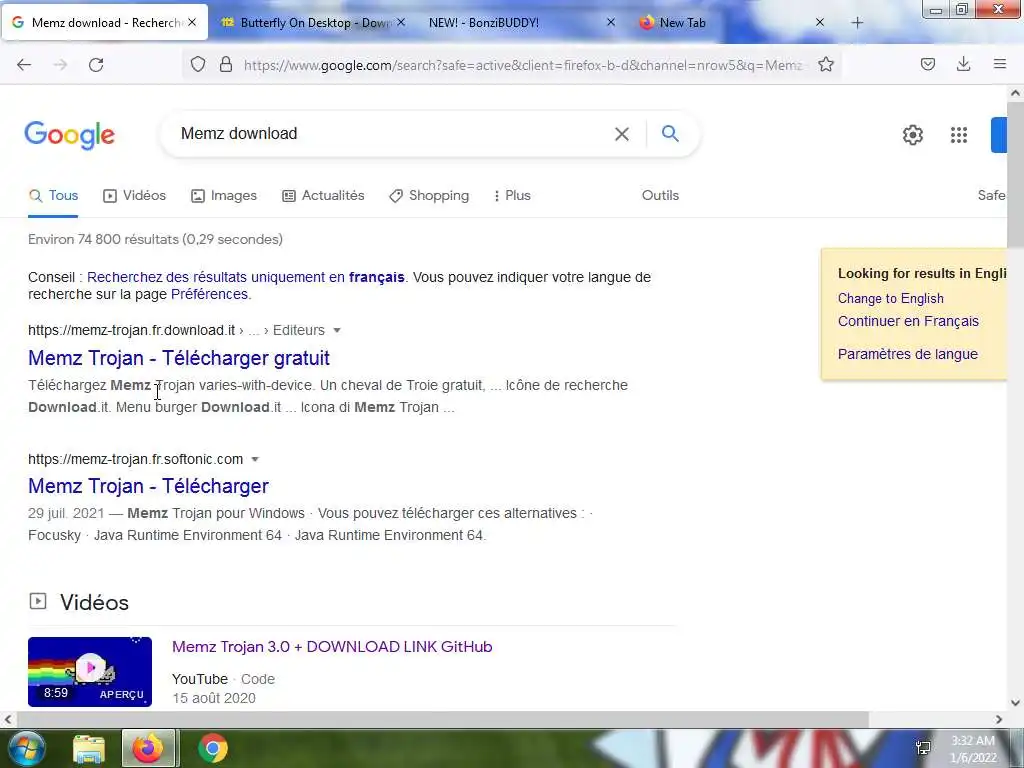Click the Firefox URL address bar
The image size is (1024, 768).
522,65
